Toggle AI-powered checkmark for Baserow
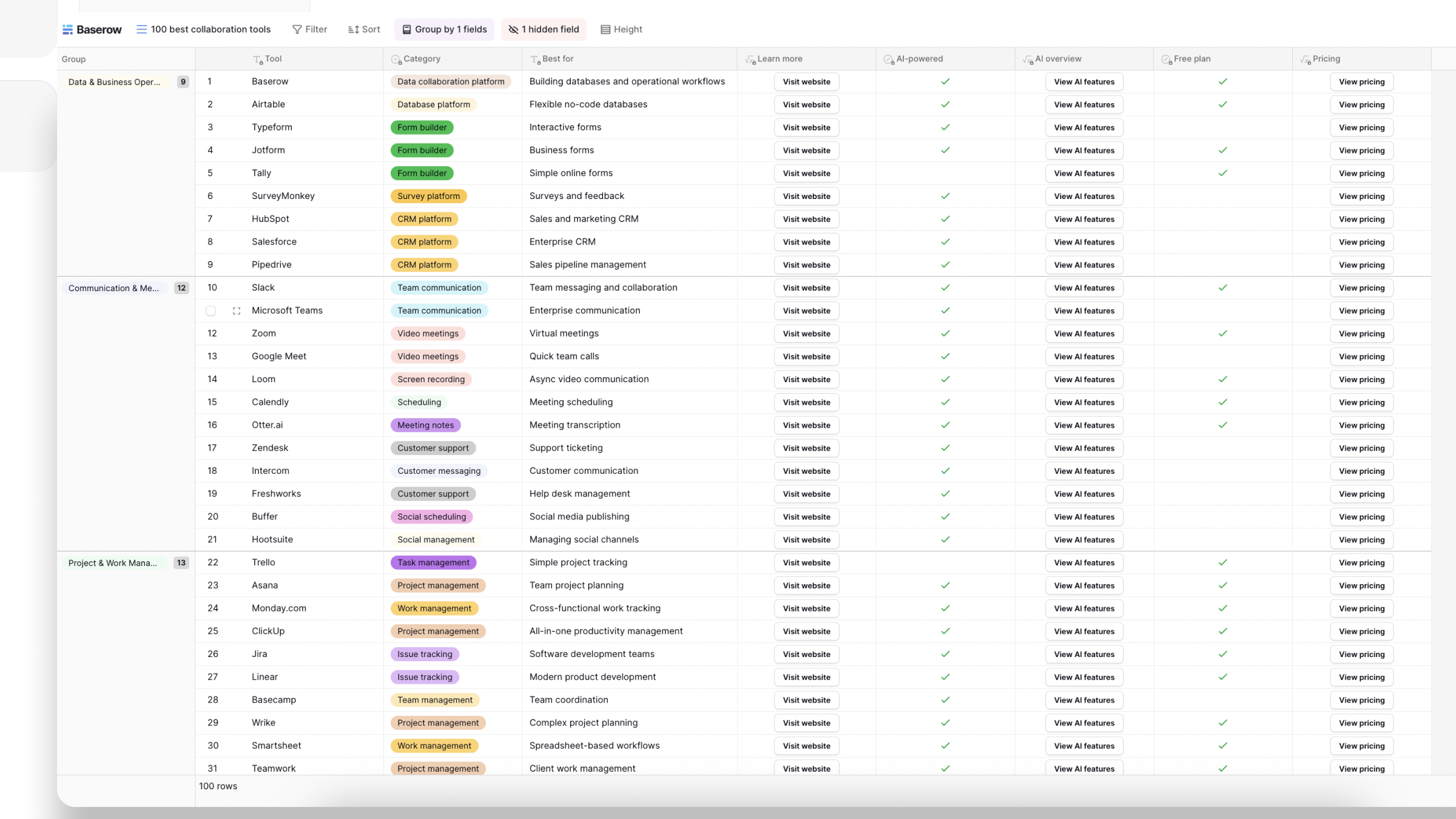 (945, 81)
